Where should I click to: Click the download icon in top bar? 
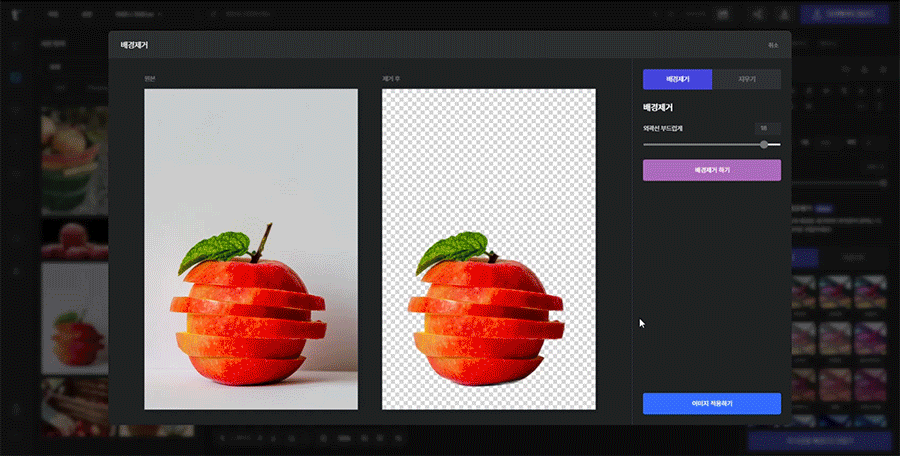[x=785, y=15]
